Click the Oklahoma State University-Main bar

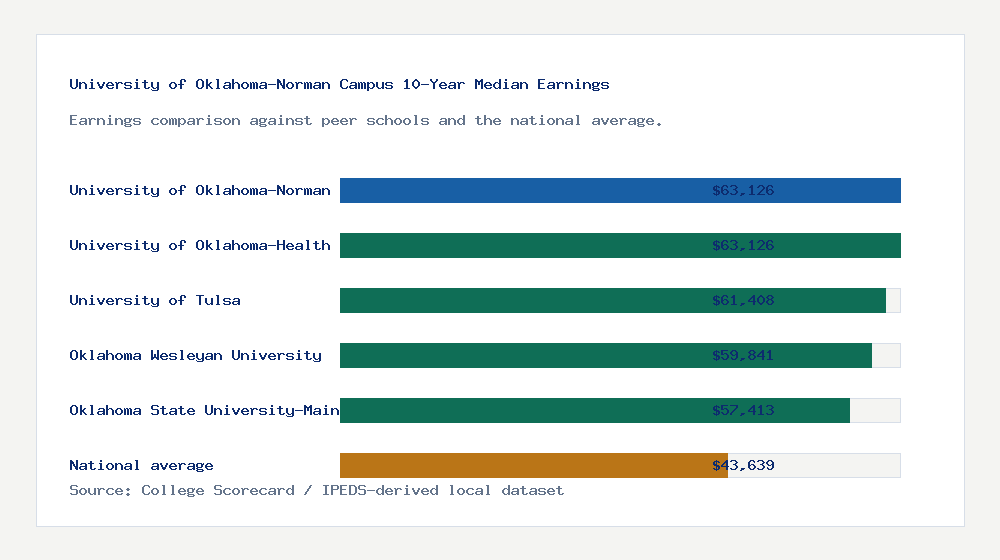(595, 410)
